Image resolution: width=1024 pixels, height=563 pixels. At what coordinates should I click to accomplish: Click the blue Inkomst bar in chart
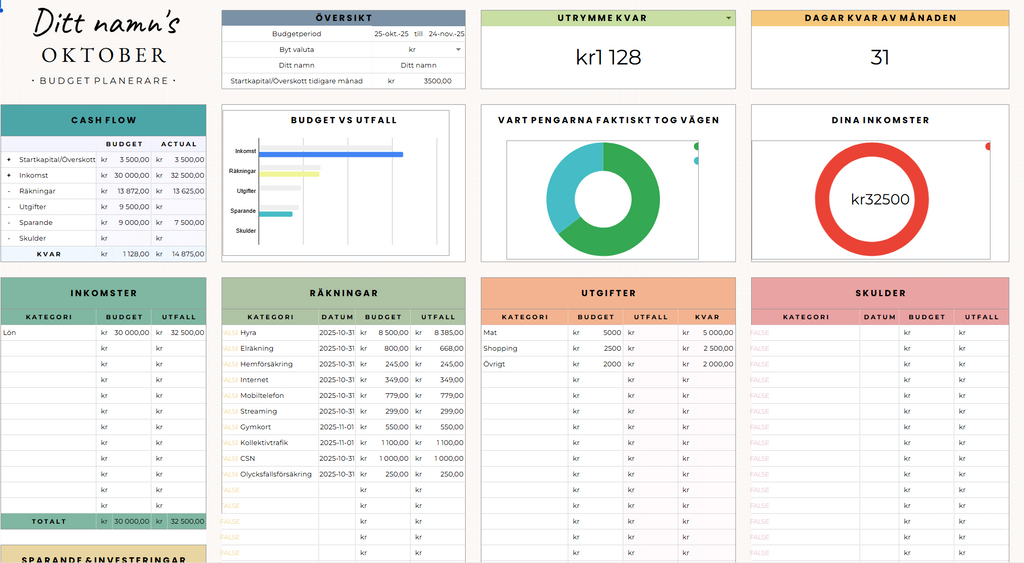330,155
